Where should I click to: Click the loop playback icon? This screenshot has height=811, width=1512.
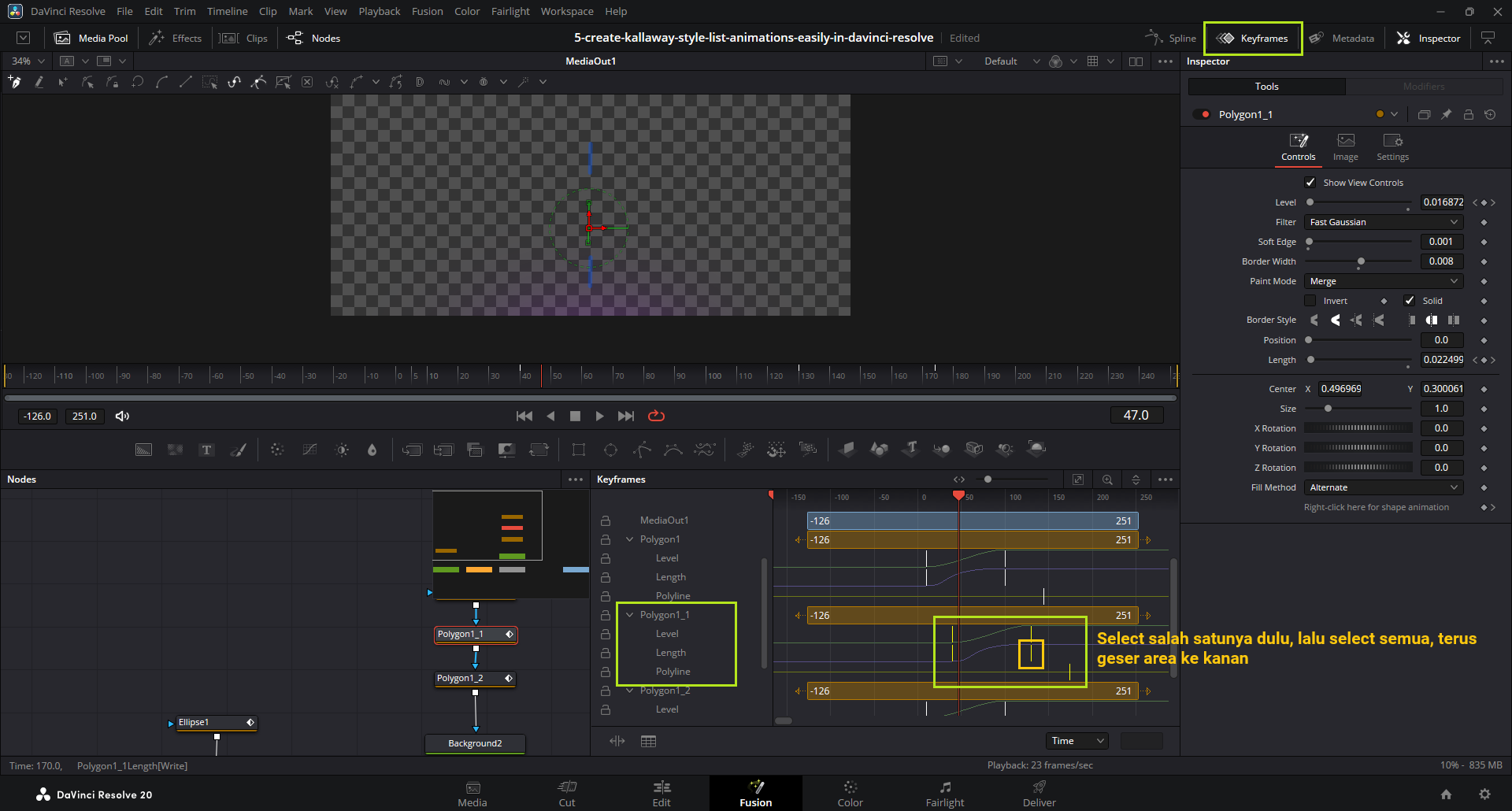pyautogui.click(x=656, y=416)
